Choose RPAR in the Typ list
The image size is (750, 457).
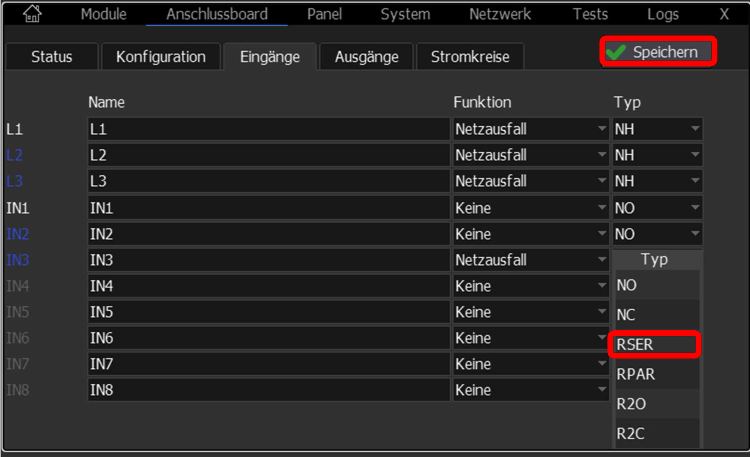(x=654, y=375)
